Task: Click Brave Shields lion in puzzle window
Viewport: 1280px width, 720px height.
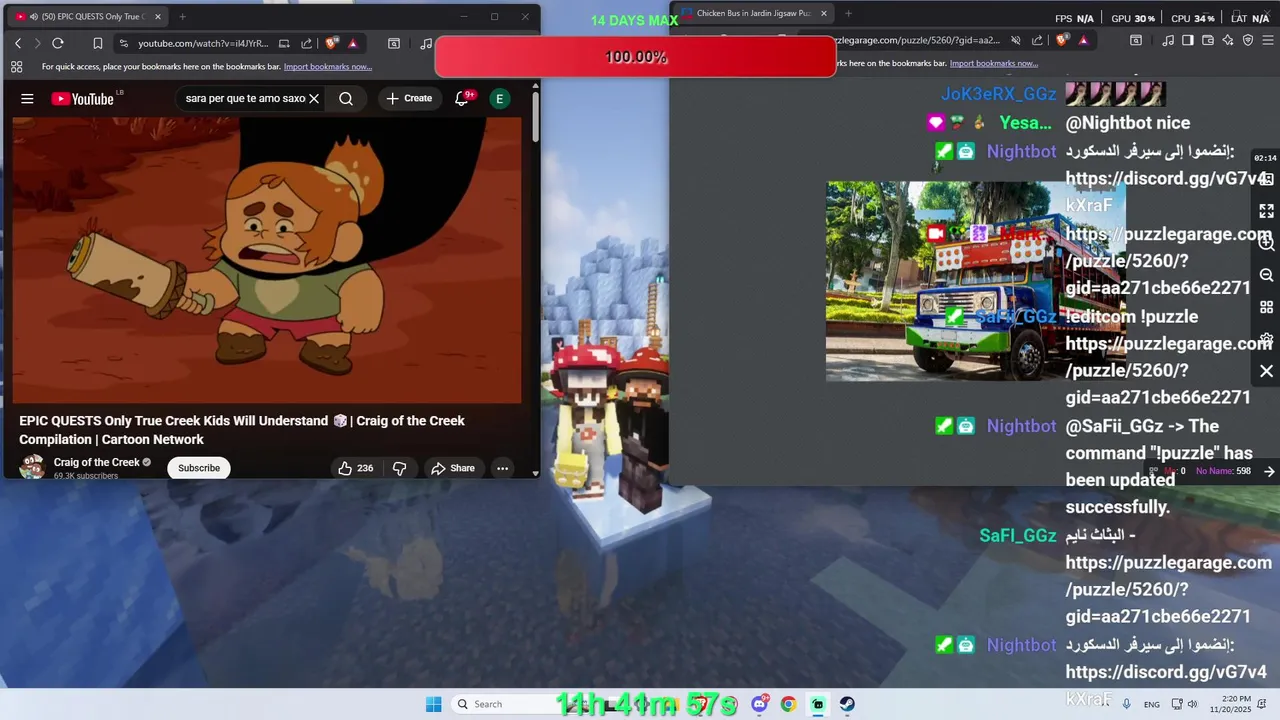Action: (x=1062, y=40)
